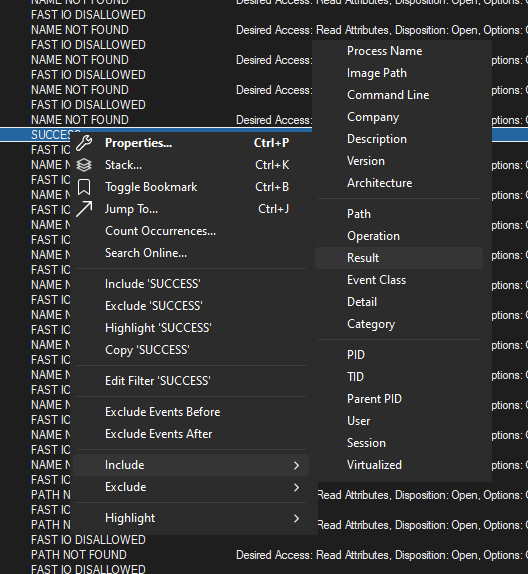Expand the Include submenu arrow
Image resolution: width=528 pixels, height=574 pixels.
tap(297, 465)
